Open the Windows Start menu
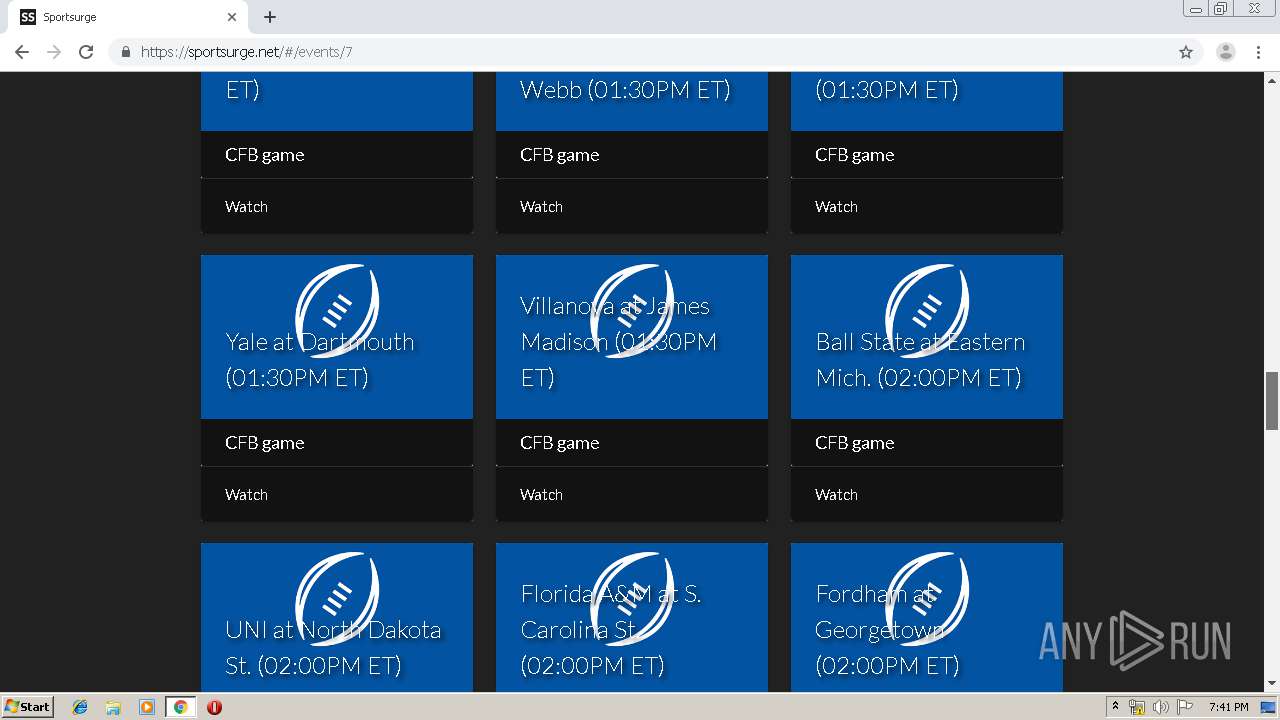The width and height of the screenshot is (1280, 720). pos(27,706)
